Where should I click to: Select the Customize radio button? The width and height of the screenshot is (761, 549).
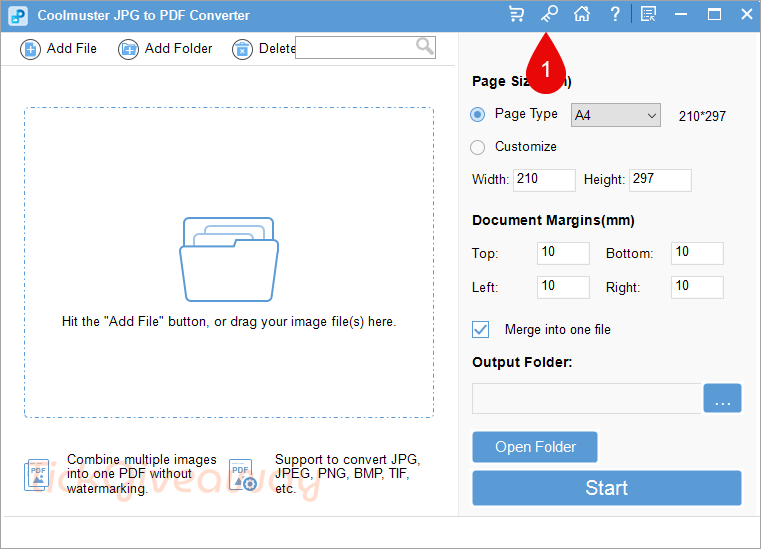coord(478,147)
